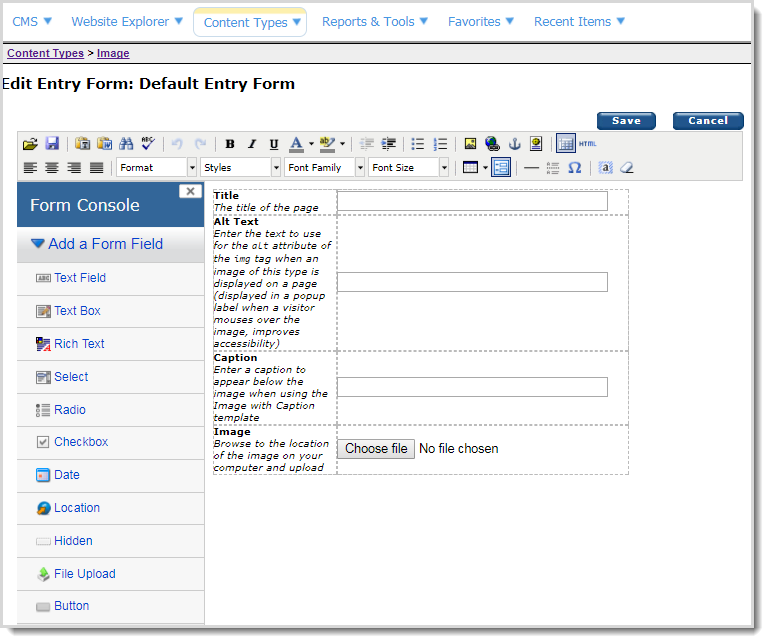Add a Select field
This screenshot has height=643, width=769.
111,378
